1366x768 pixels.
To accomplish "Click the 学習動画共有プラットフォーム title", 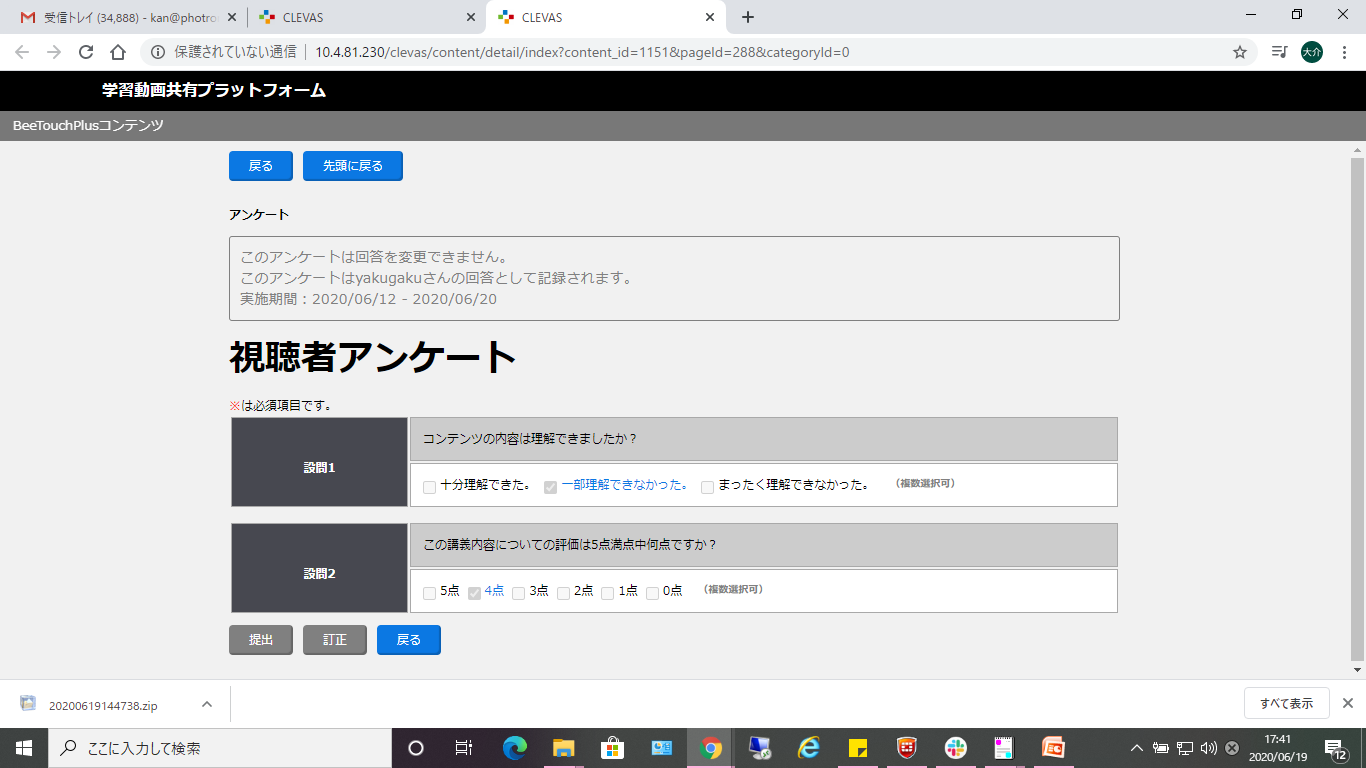I will pos(214,91).
